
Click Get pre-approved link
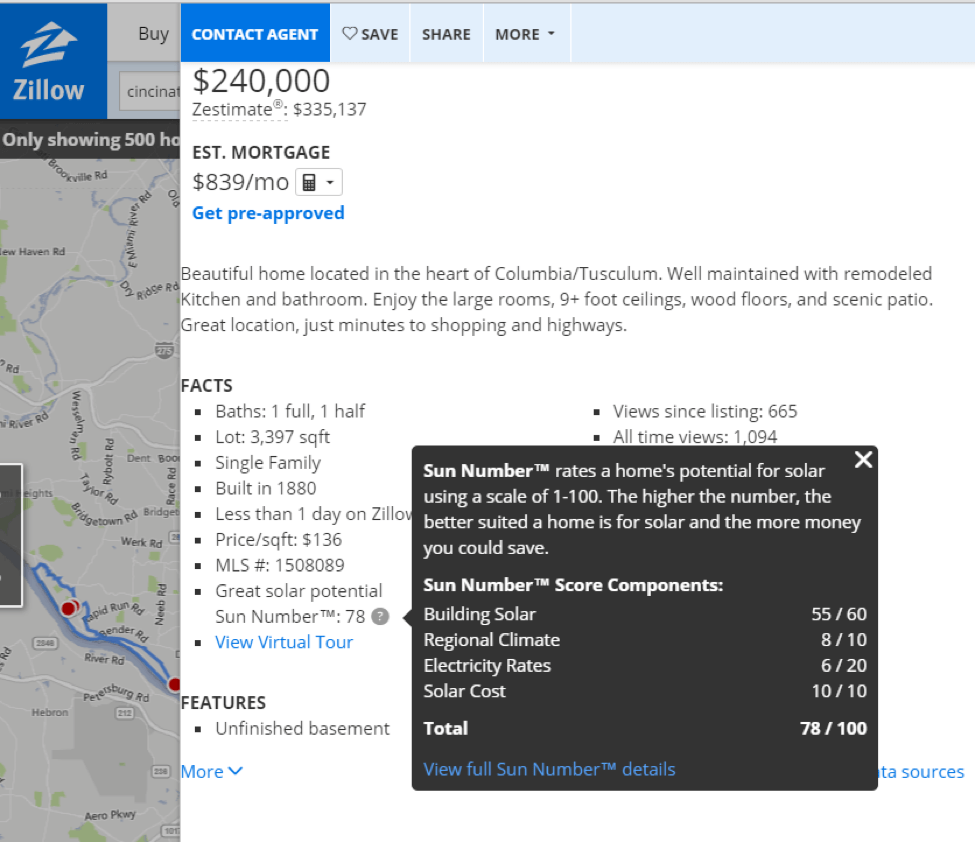pyautogui.click(x=268, y=213)
